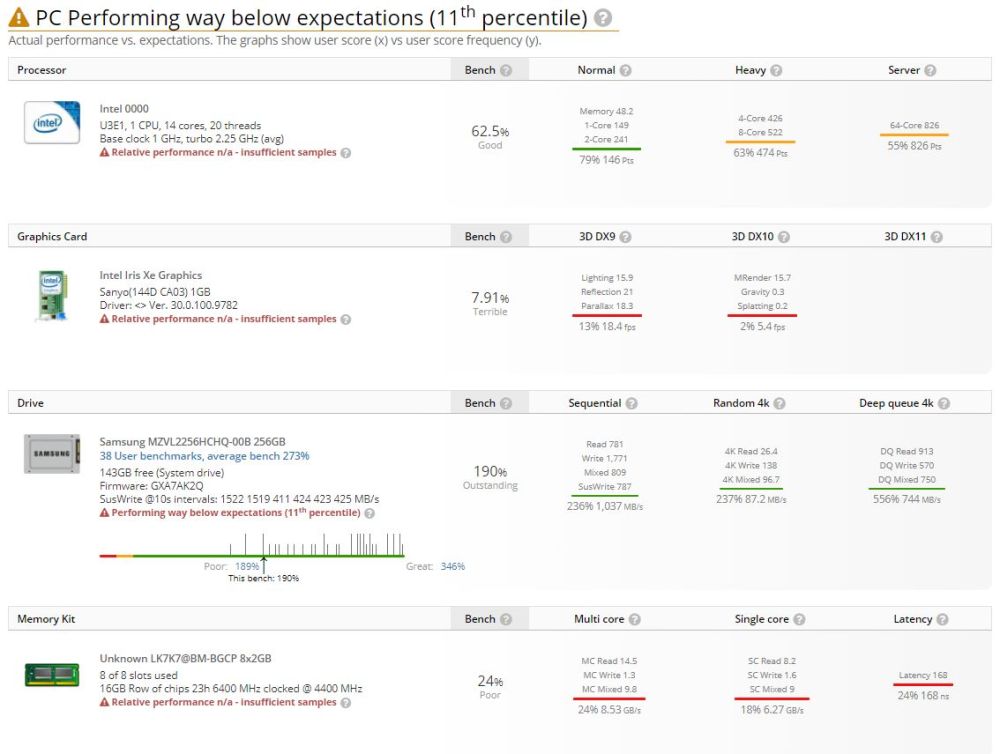Click help icon beside Deep queue 4k
This screenshot has width=1000, height=754.
944,404
